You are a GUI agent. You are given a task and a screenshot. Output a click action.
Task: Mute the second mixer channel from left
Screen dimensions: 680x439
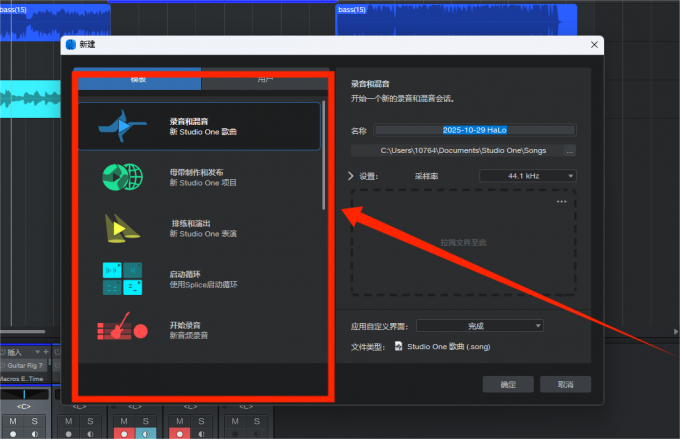pos(69,421)
